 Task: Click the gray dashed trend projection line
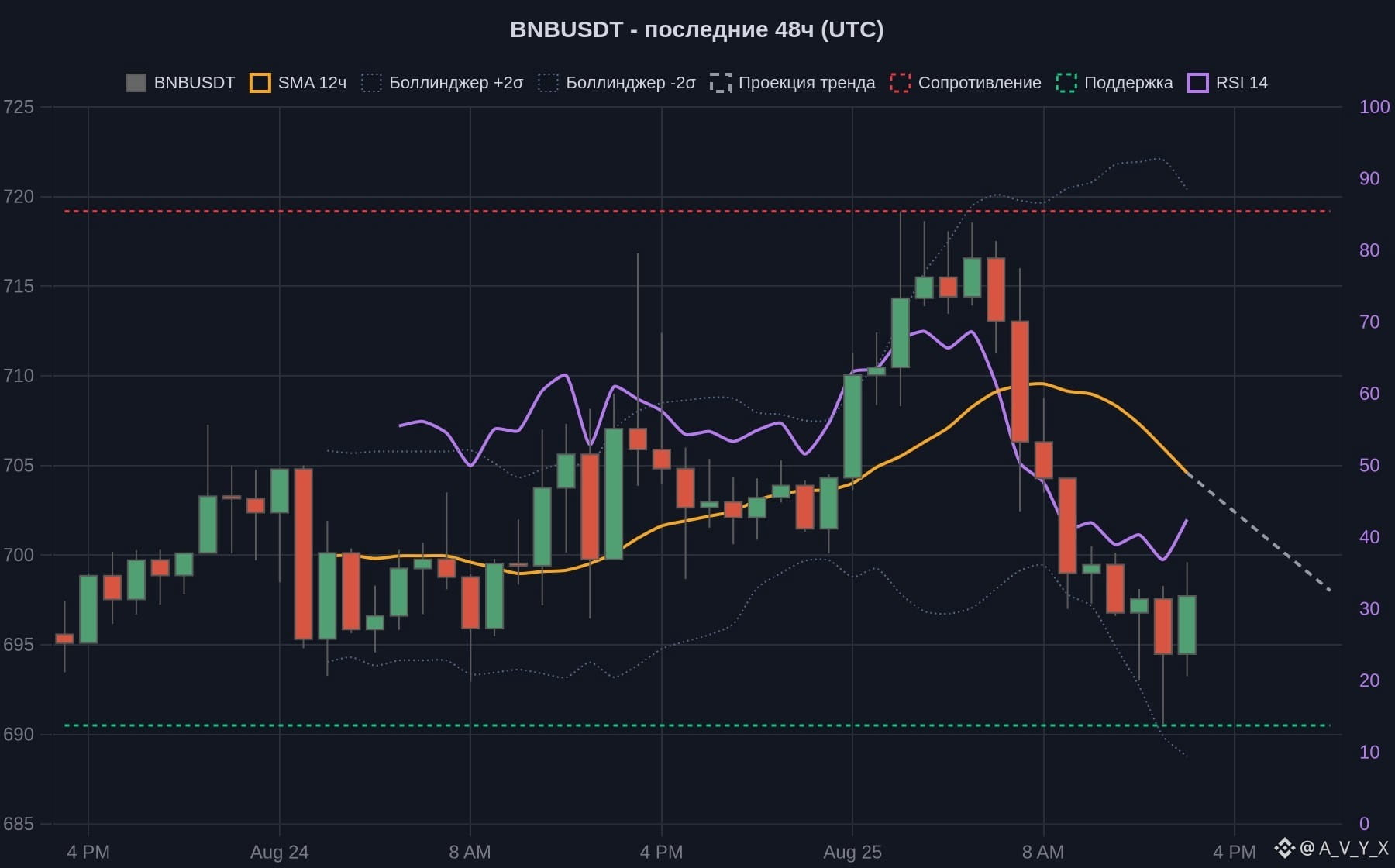coord(1259,532)
